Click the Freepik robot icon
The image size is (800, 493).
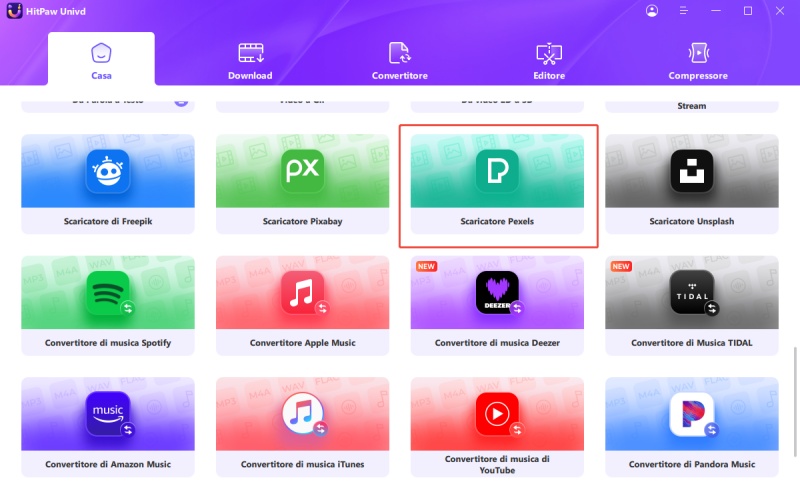(108, 171)
